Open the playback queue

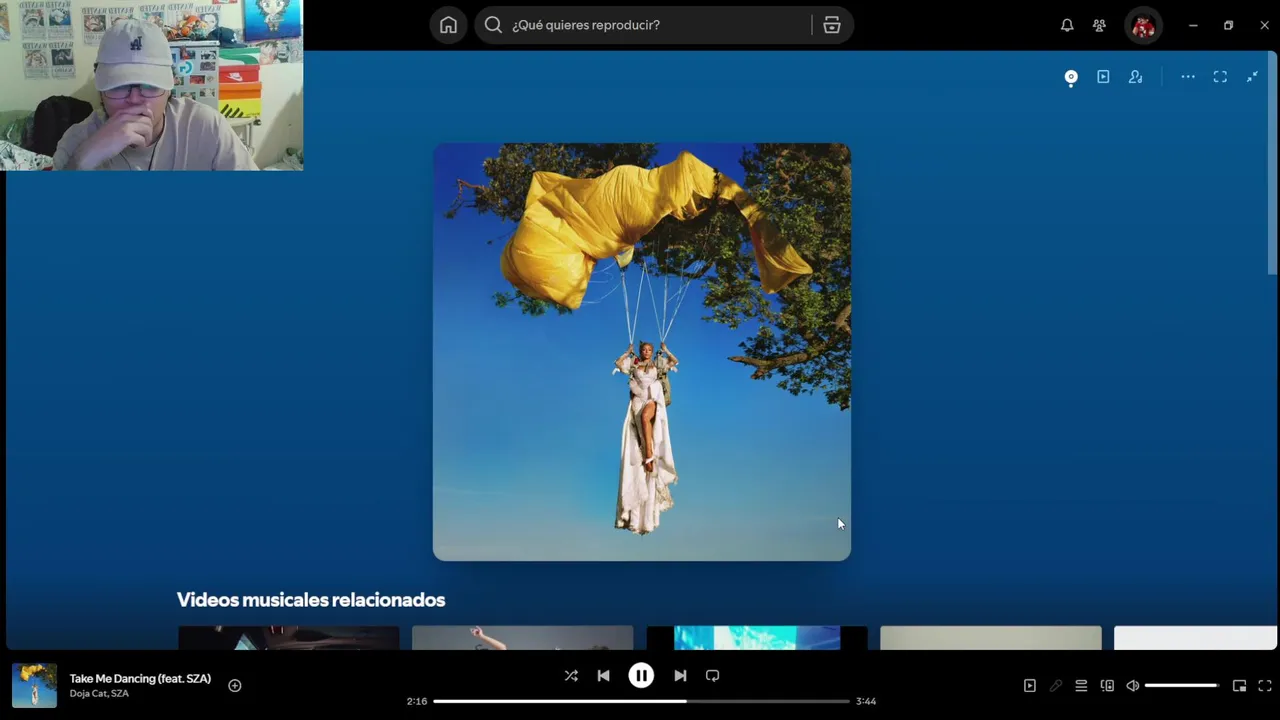1081,686
